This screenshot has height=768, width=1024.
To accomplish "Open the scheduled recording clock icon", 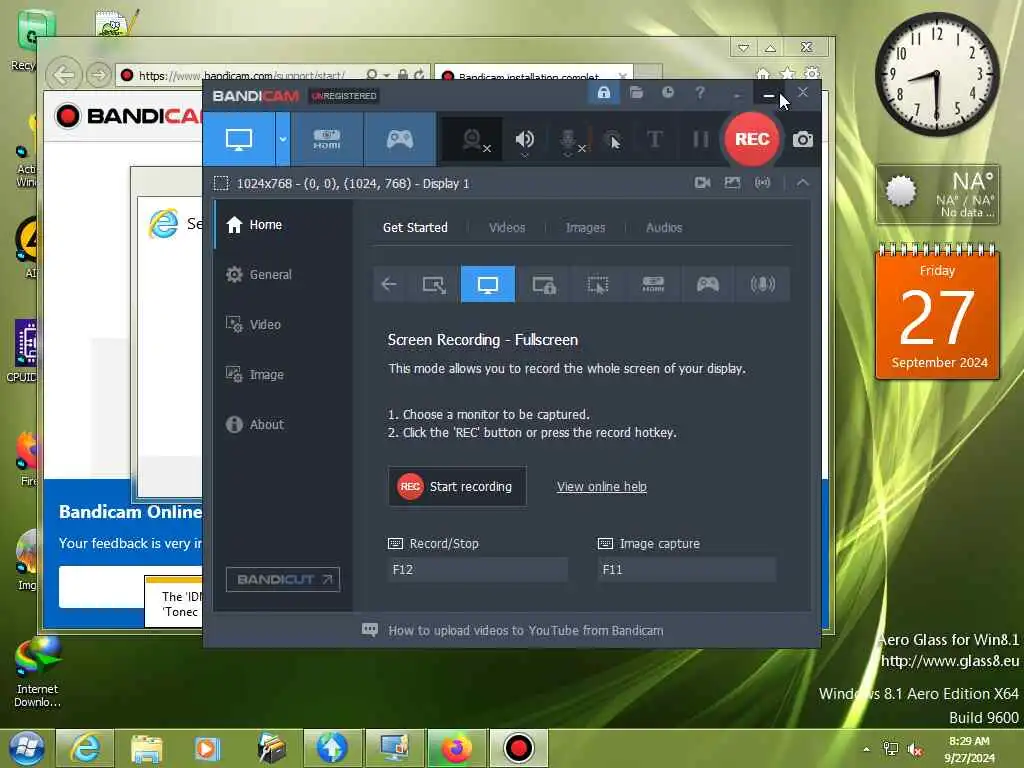I will click(667, 93).
